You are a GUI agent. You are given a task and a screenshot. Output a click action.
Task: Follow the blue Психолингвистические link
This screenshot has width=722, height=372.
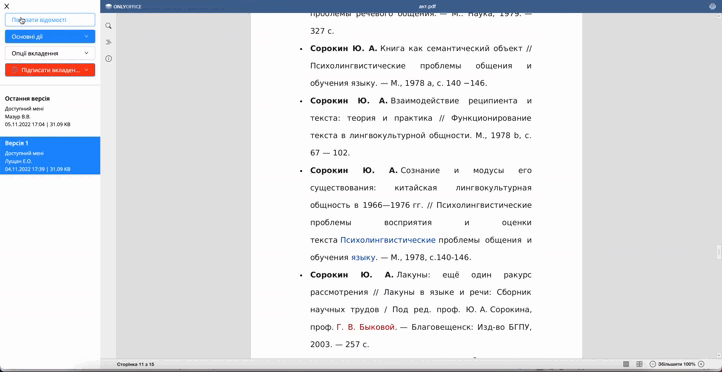tap(388, 240)
